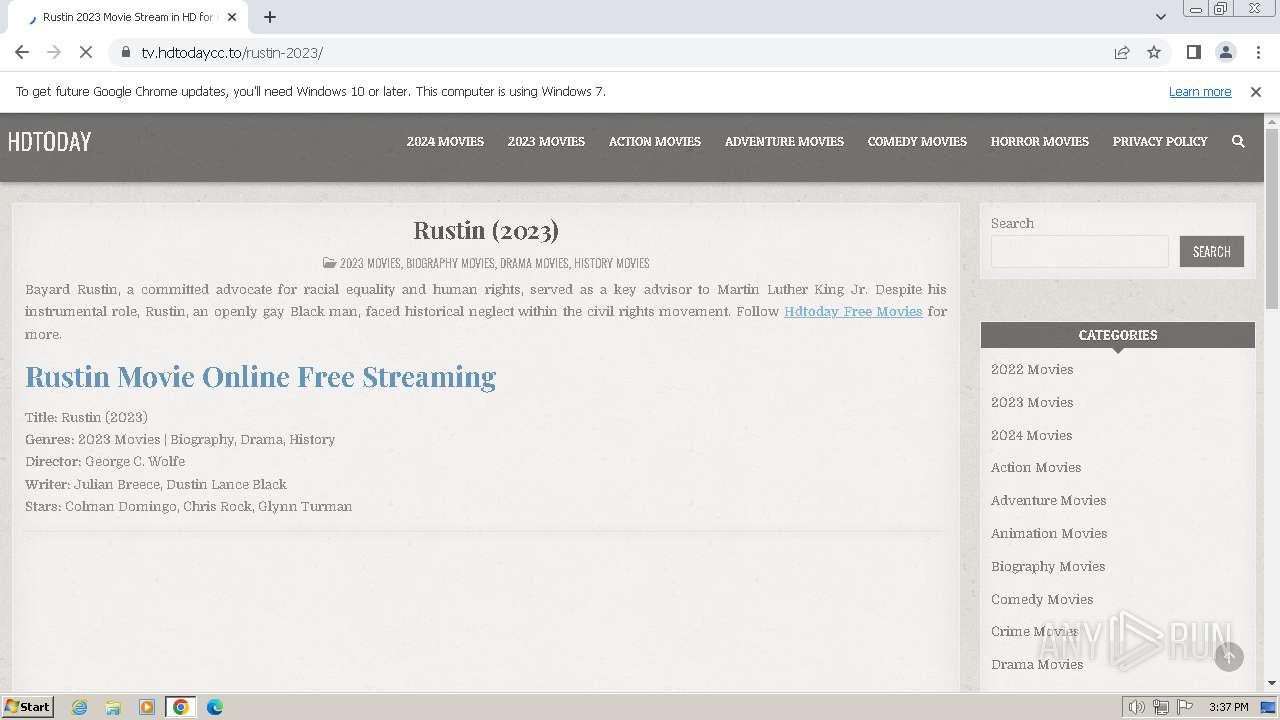Viewport: 1280px width, 720px height.
Task: Focus the sidebar Search input field
Action: tap(1079, 251)
